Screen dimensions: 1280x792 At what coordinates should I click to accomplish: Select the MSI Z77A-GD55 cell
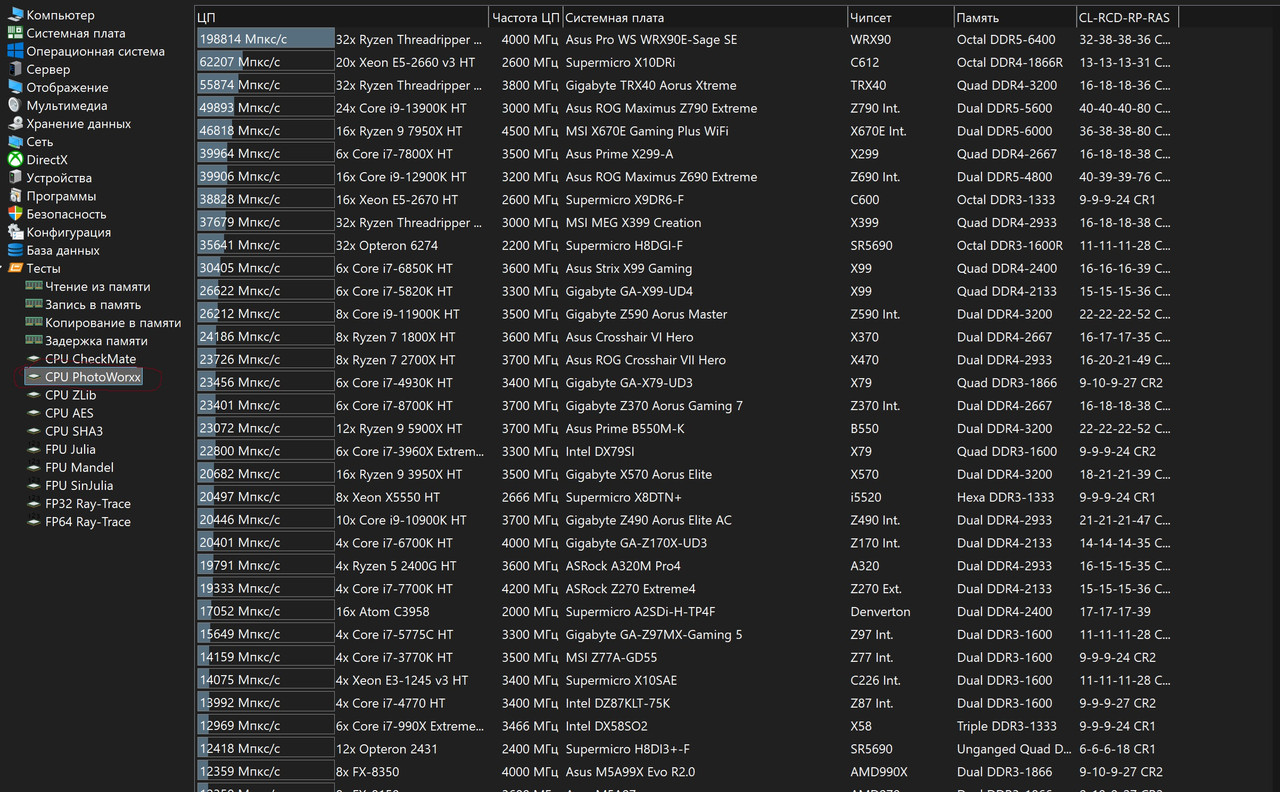pos(612,657)
